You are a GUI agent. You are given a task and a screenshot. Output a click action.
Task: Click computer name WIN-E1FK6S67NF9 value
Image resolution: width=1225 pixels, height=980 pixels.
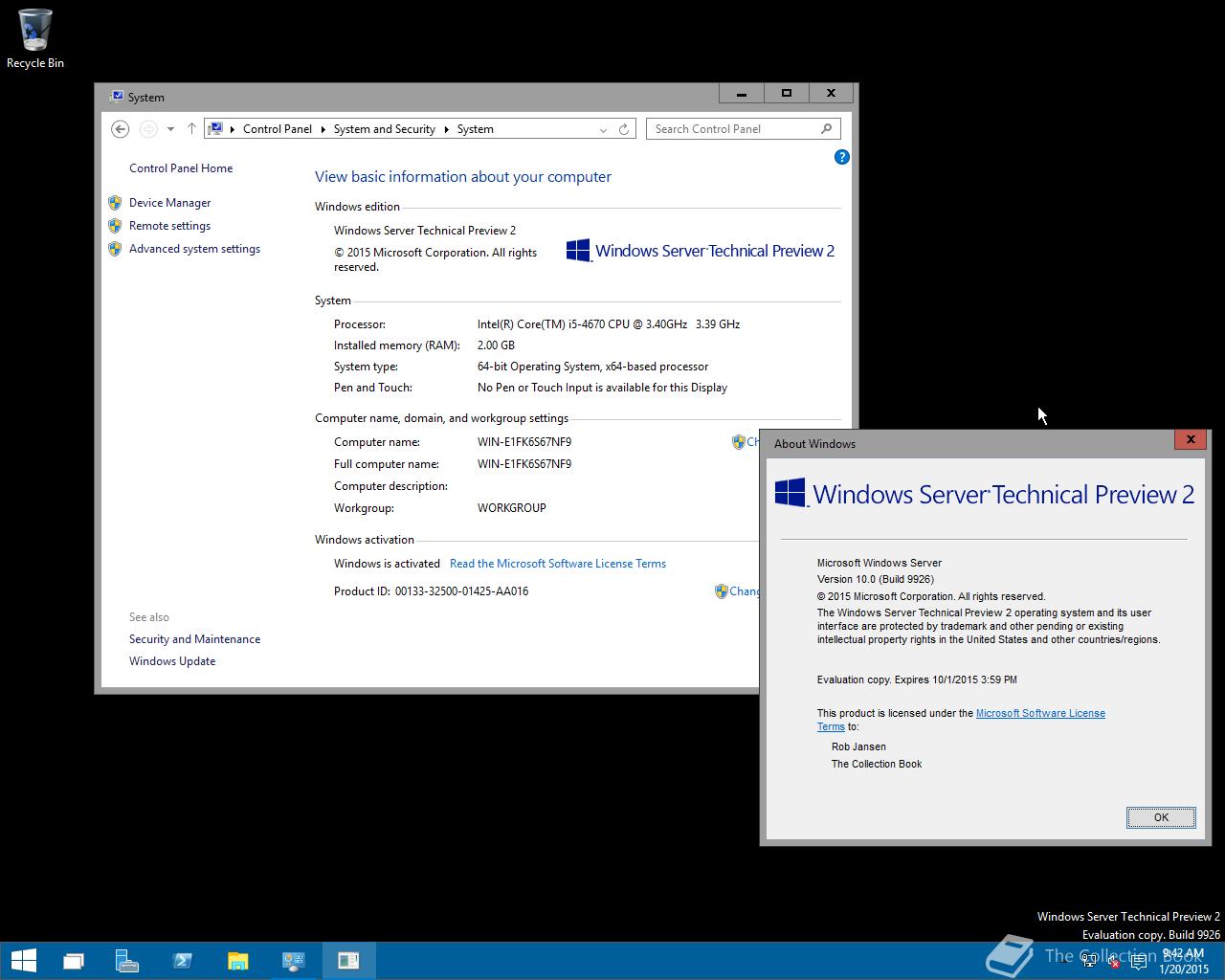click(x=524, y=442)
